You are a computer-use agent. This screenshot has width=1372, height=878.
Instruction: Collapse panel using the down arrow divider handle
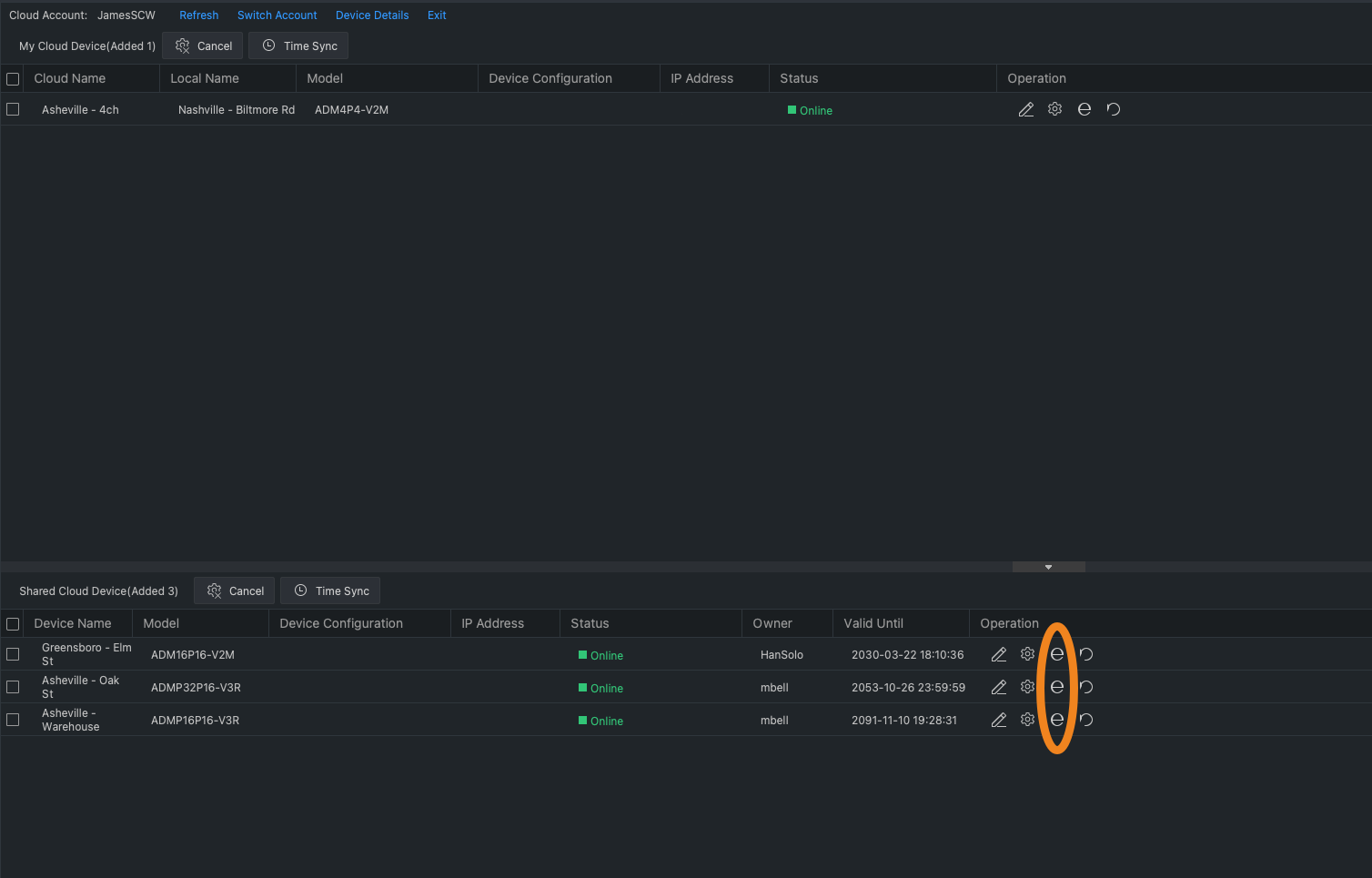[x=1048, y=567]
